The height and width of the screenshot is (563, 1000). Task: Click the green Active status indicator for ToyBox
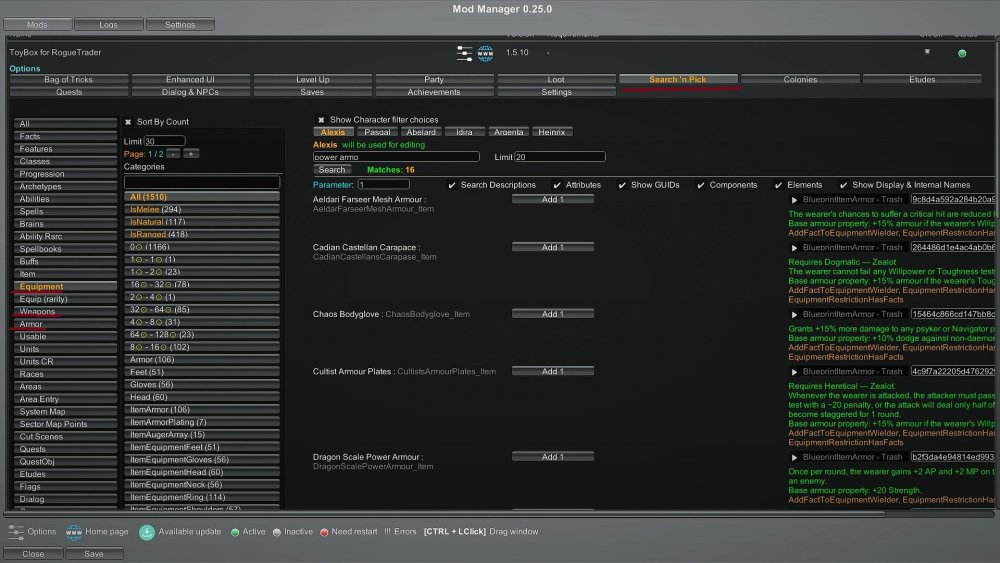tap(962, 53)
